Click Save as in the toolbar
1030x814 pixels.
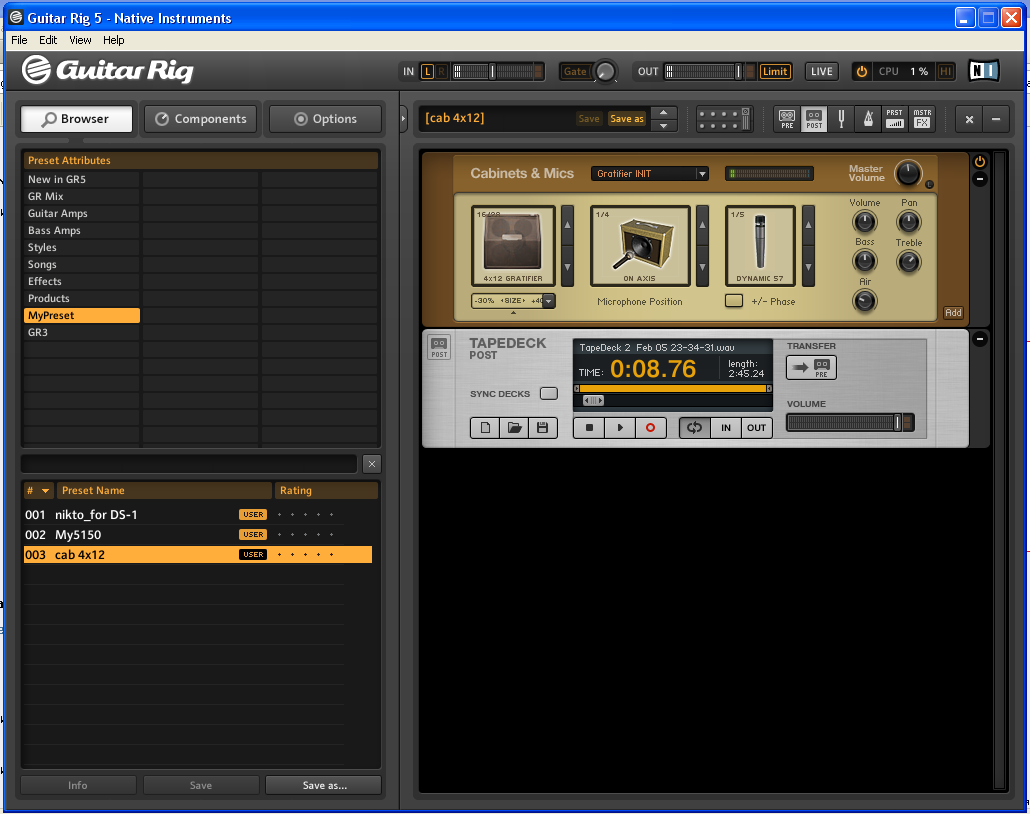coord(627,119)
